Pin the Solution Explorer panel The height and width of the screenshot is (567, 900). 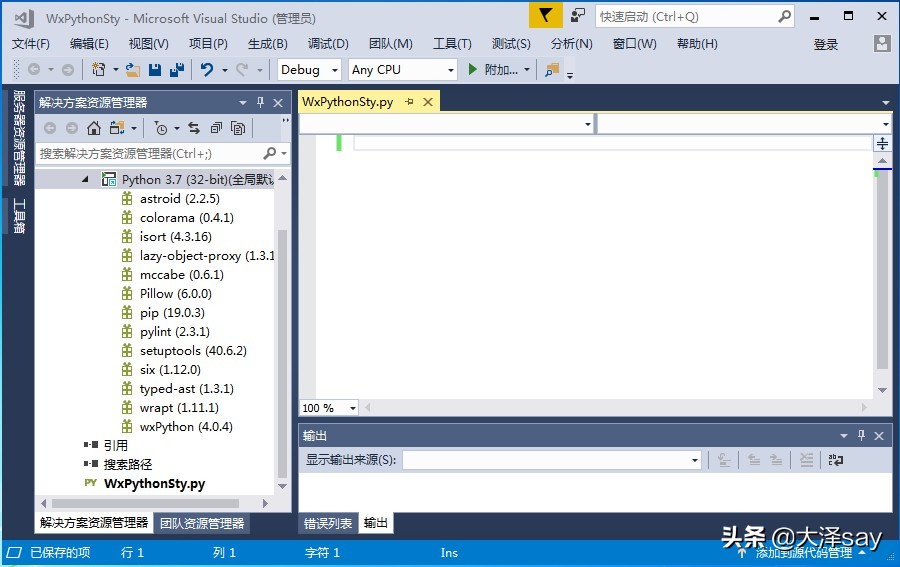coord(260,102)
